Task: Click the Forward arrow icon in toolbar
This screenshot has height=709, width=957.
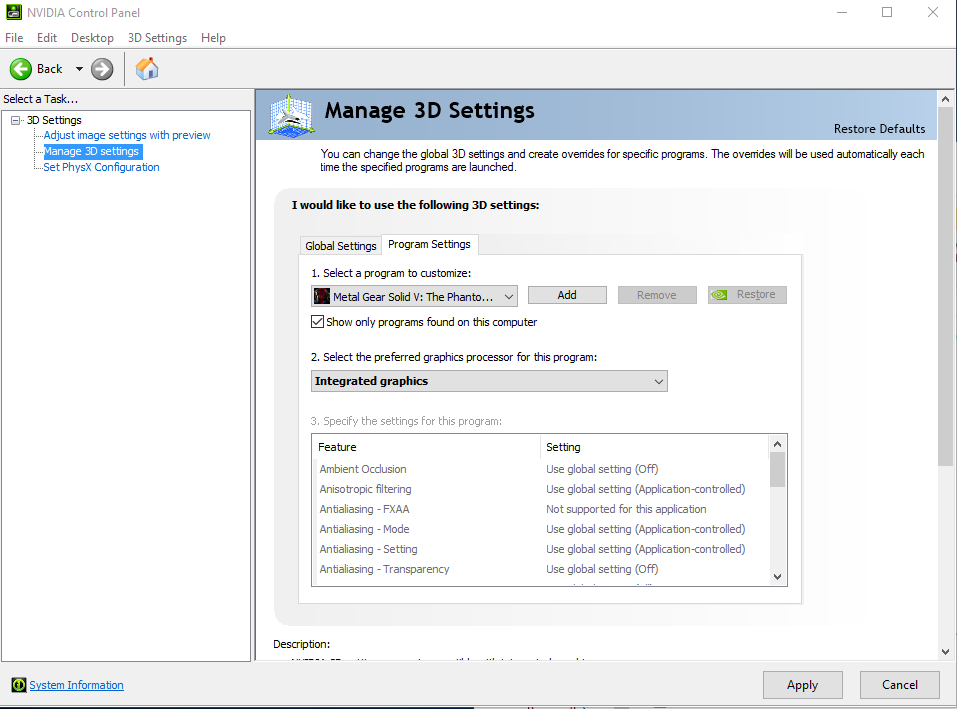Action: [x=102, y=69]
